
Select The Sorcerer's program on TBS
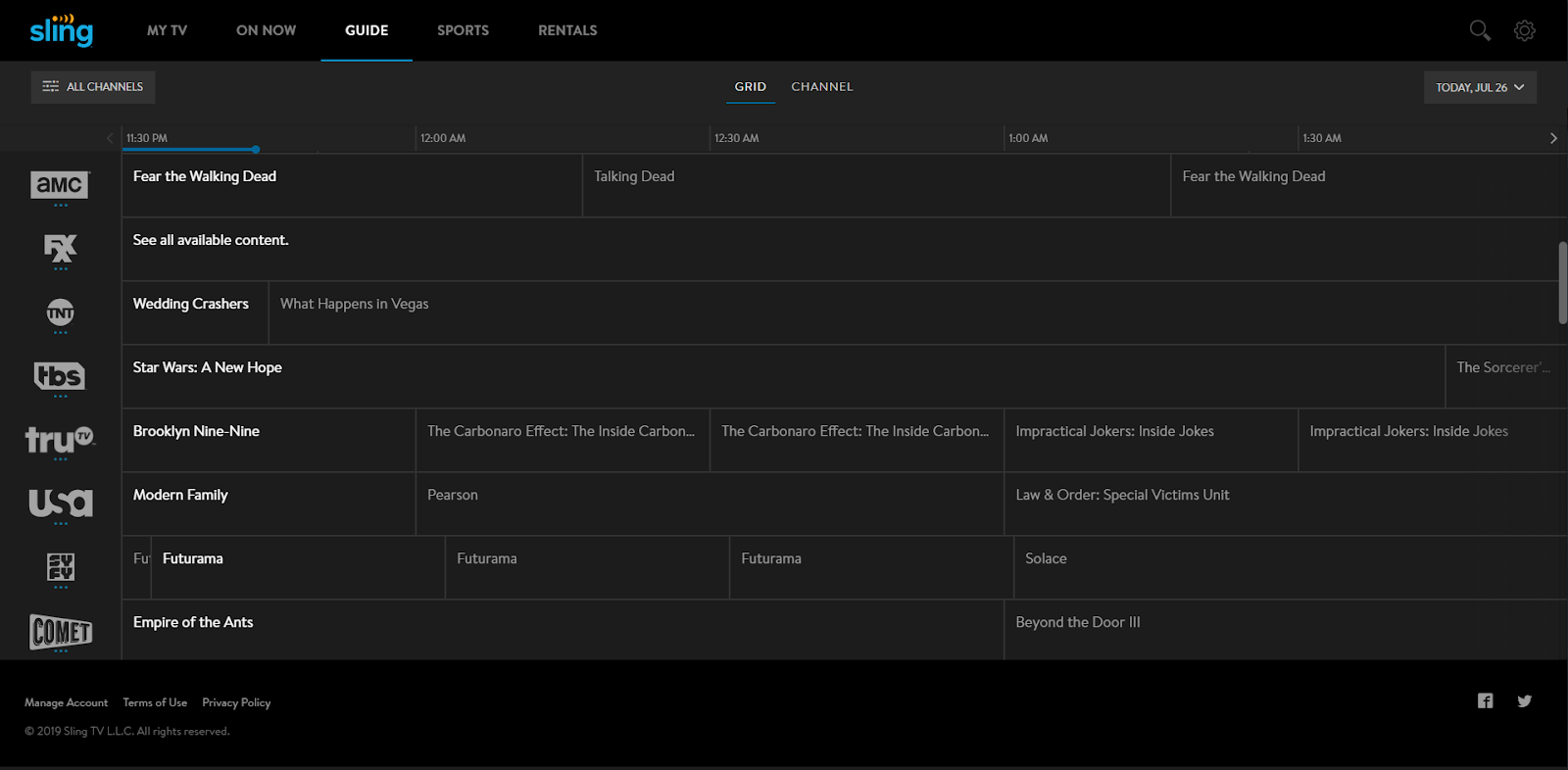[1506, 376]
